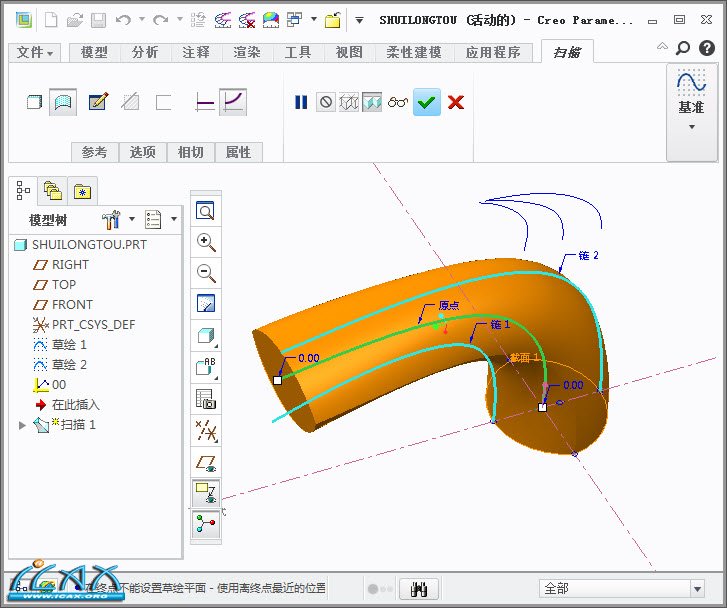
Task: Open the binoculars find tool
Action: (x=419, y=589)
